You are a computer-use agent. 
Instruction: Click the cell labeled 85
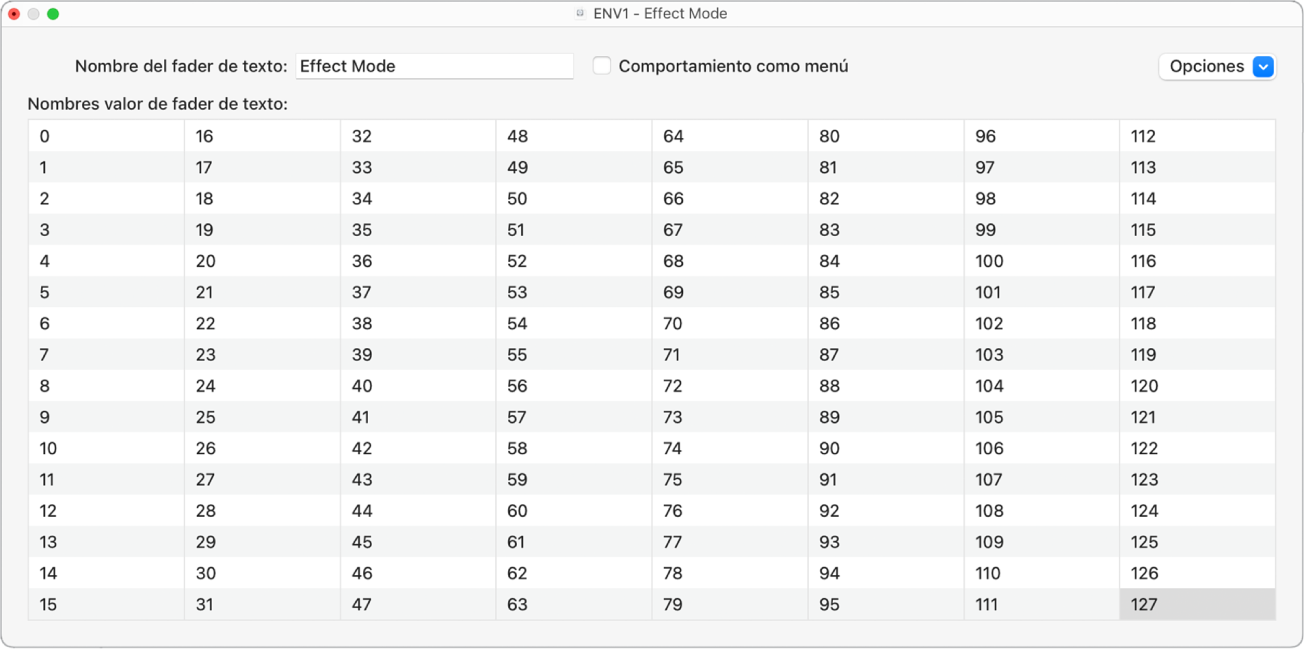885,292
